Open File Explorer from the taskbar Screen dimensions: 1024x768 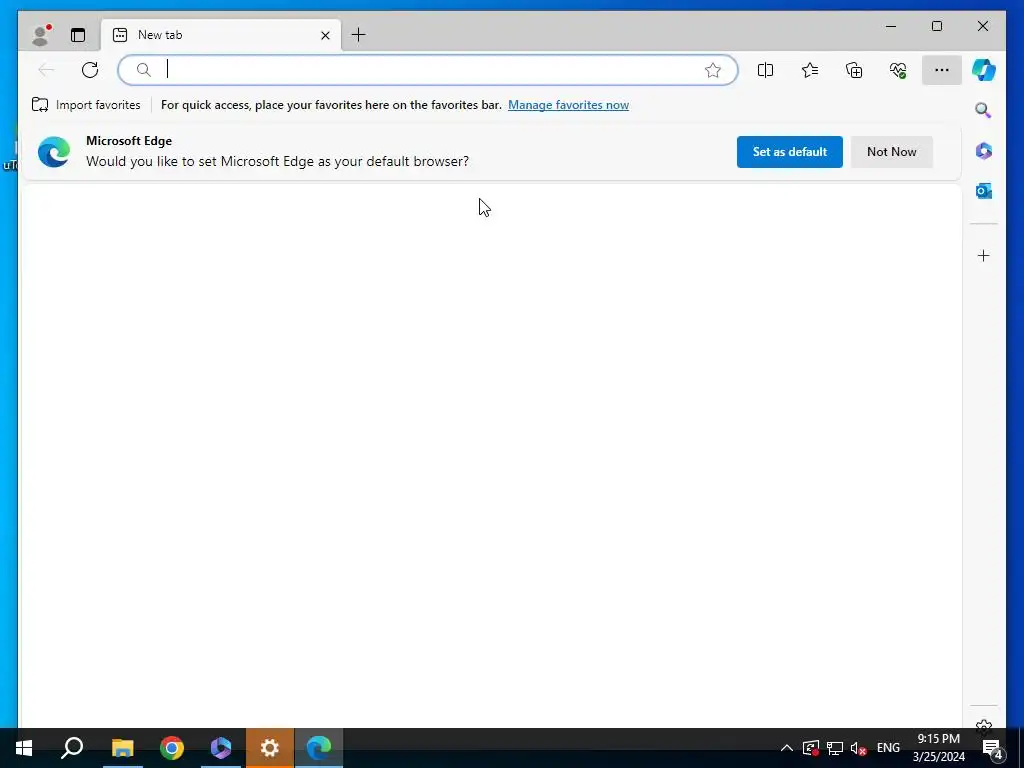point(122,748)
